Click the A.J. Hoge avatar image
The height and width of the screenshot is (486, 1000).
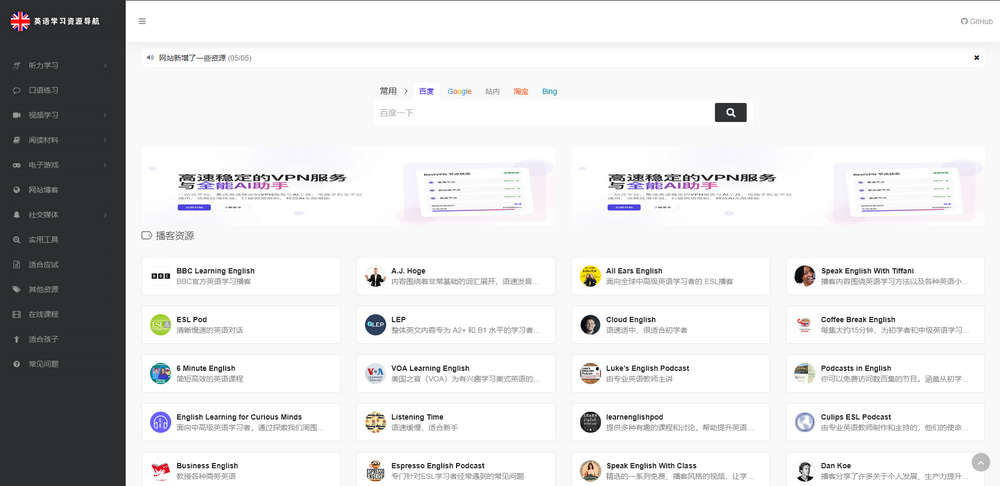376,276
